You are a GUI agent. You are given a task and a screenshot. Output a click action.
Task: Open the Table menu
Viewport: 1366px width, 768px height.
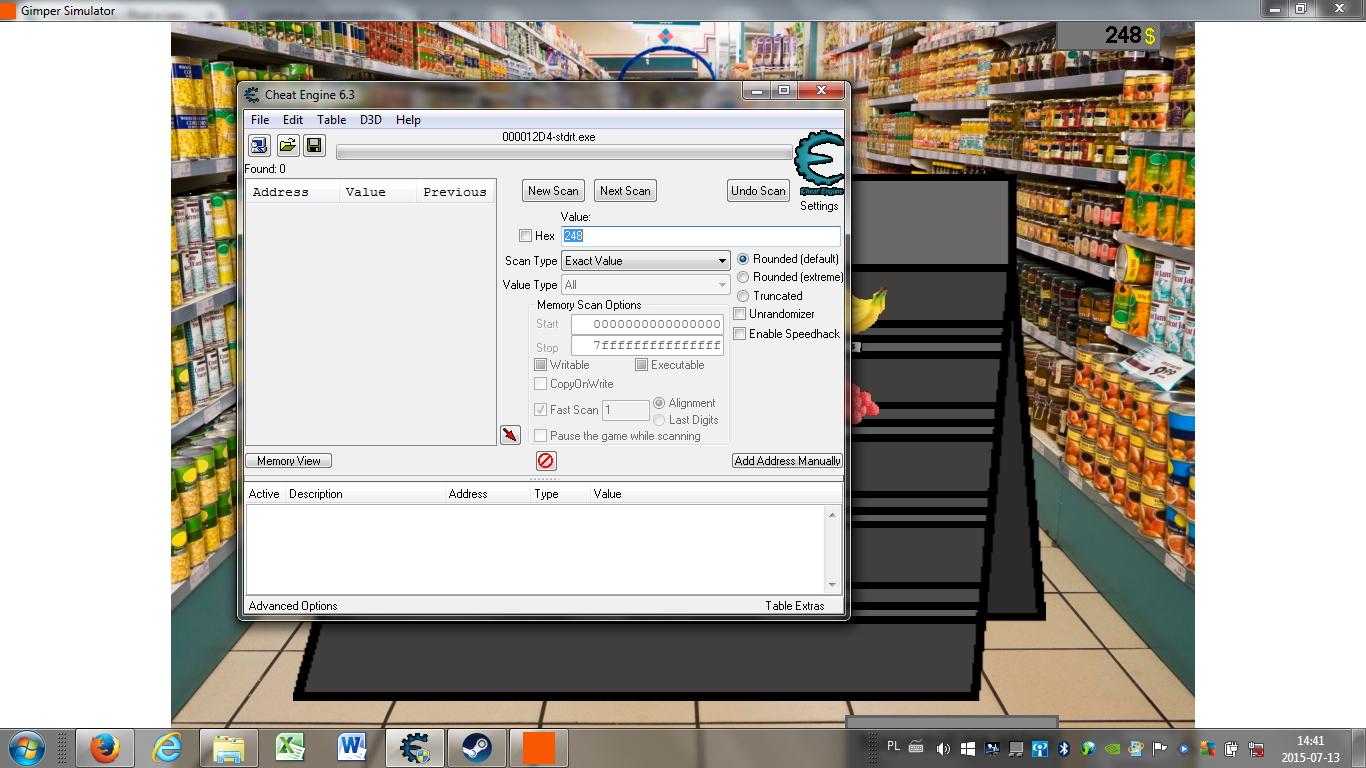[331, 120]
